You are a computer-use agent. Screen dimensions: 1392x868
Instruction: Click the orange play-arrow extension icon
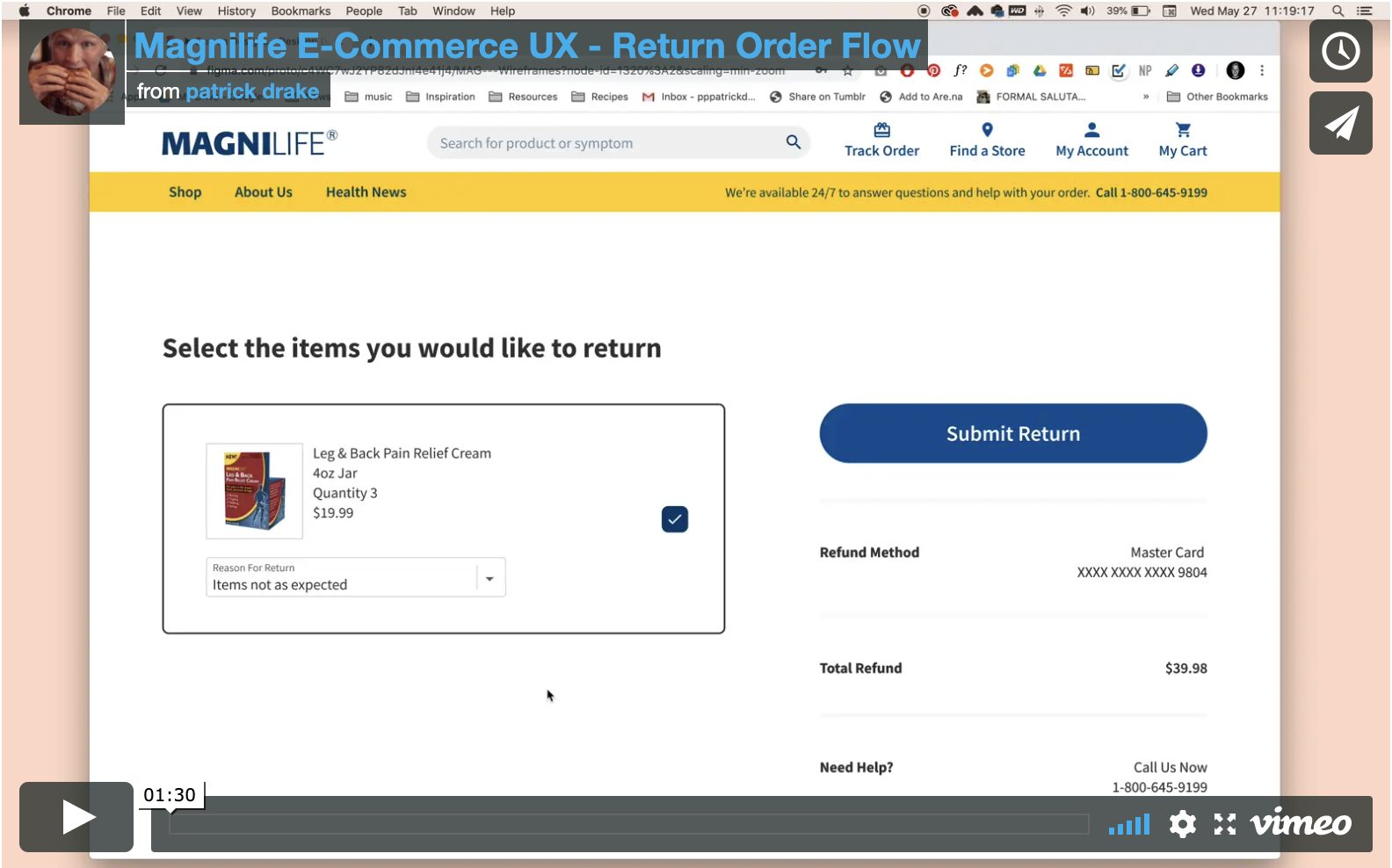click(986, 70)
